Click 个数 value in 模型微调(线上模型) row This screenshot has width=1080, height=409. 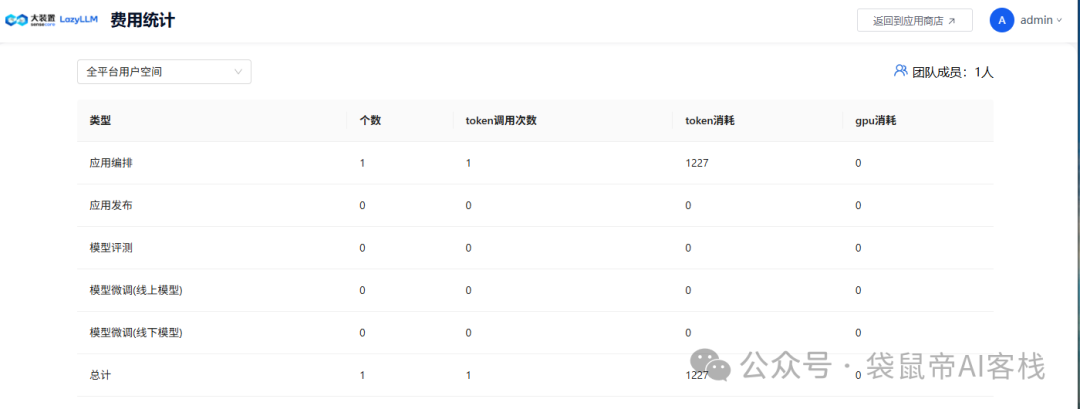click(x=362, y=291)
